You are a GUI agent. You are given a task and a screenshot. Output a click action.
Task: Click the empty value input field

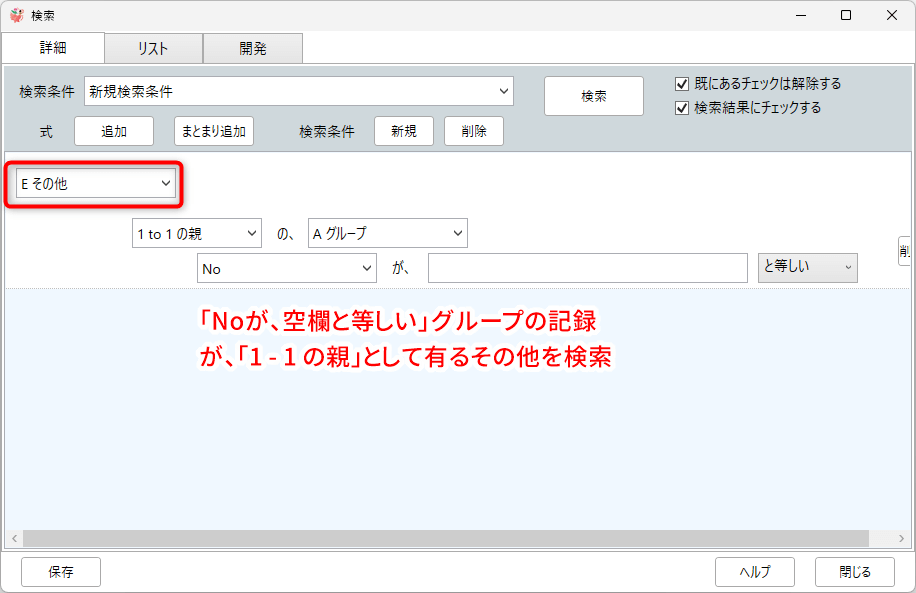coord(587,268)
